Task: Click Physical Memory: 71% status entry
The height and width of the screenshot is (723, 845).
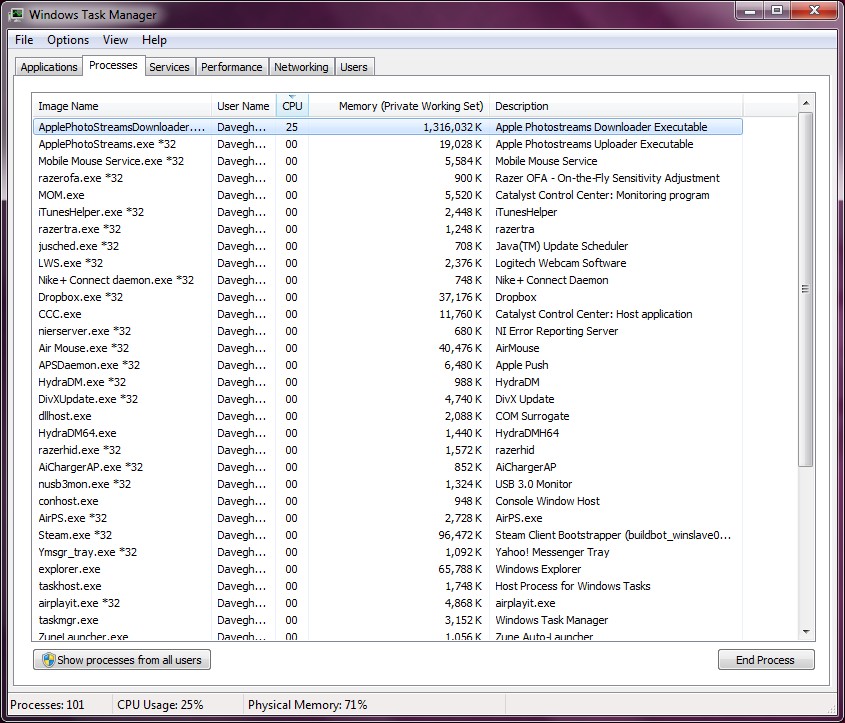Action: [307, 705]
